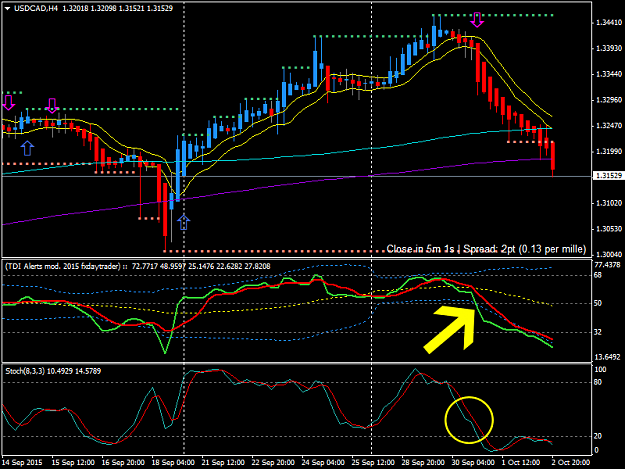Click the 14 Sep 2015 date label
The width and height of the screenshot is (625, 469).
pyautogui.click(x=22, y=462)
